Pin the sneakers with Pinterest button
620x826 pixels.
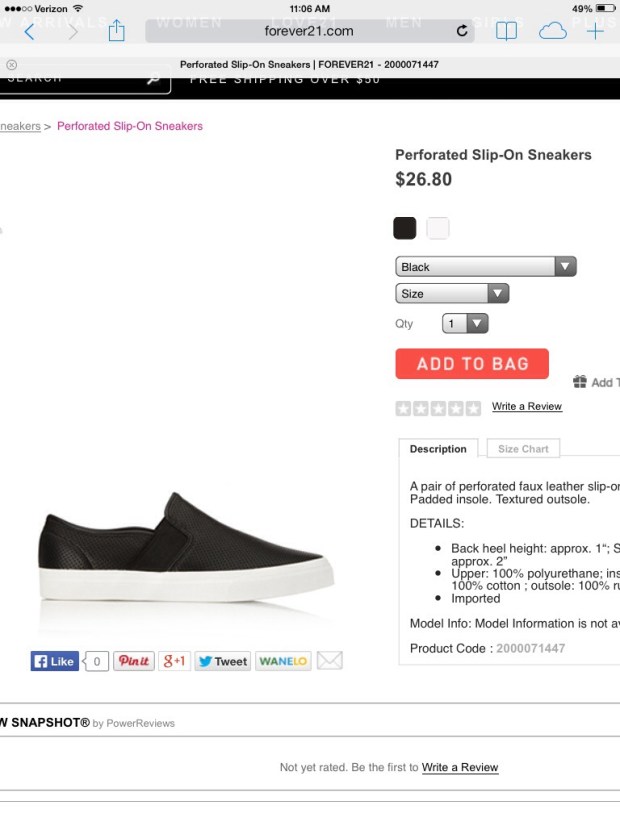(x=134, y=661)
